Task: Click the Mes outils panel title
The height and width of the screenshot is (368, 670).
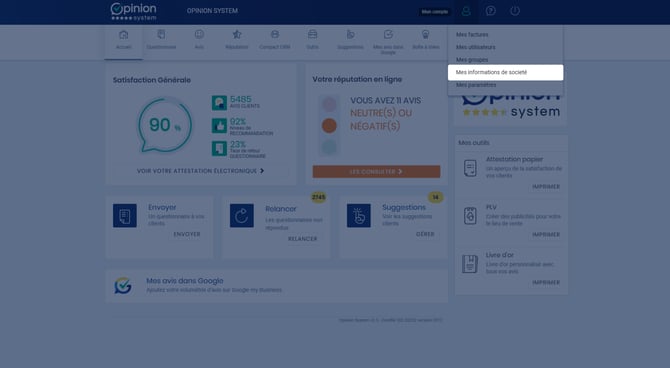Action: [x=474, y=143]
